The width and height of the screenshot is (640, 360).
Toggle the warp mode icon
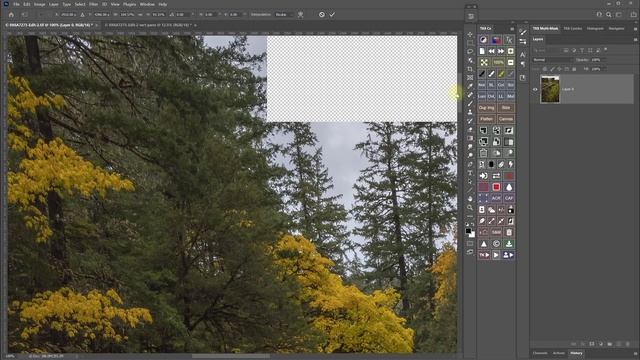[300, 15]
